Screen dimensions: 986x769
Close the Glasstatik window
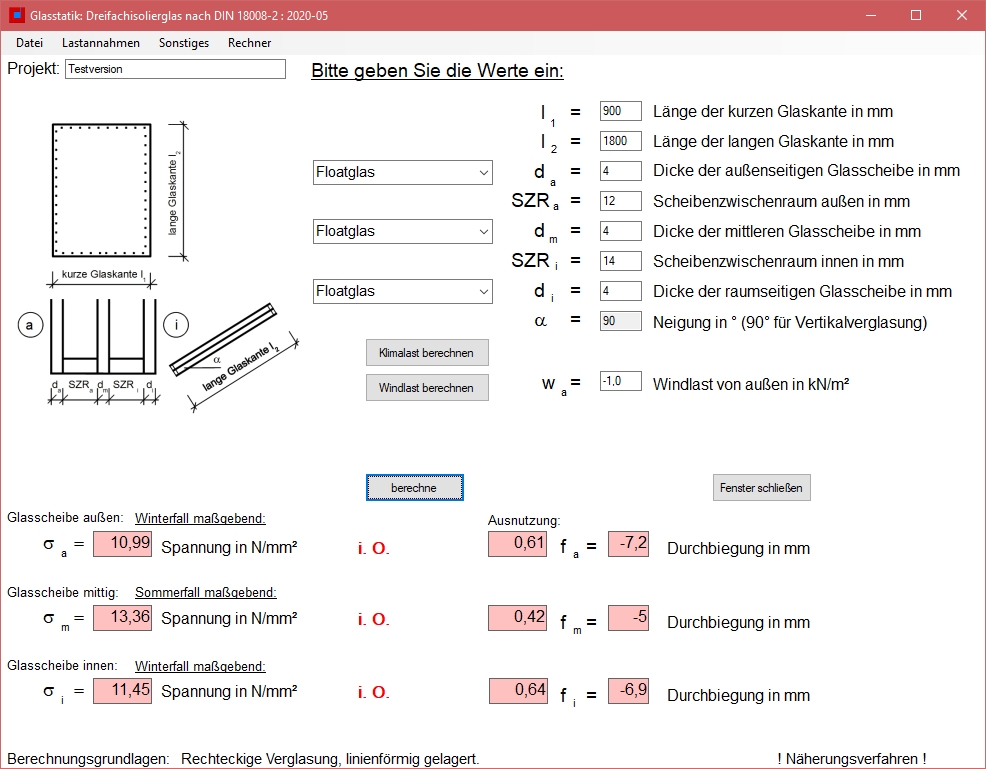point(961,15)
